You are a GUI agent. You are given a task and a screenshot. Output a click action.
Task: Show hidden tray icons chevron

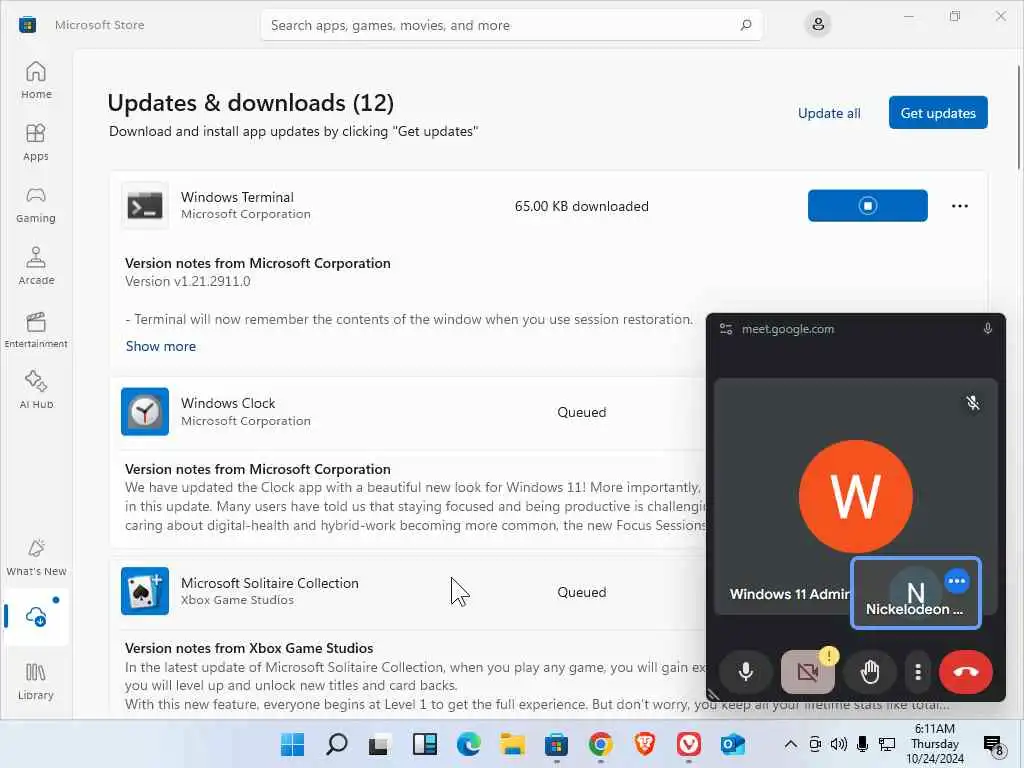790,744
